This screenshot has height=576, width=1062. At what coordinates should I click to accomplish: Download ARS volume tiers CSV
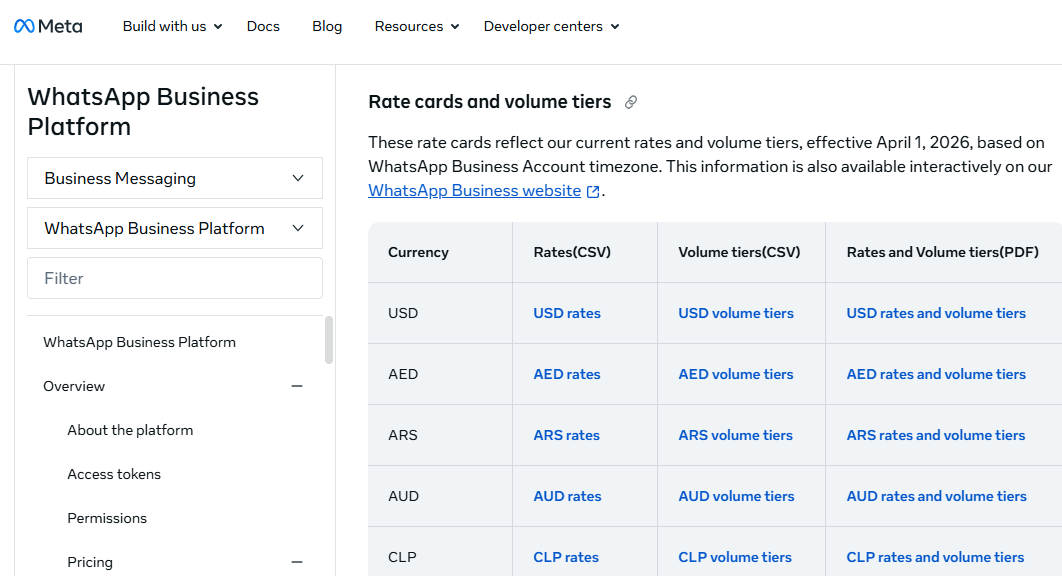point(736,436)
